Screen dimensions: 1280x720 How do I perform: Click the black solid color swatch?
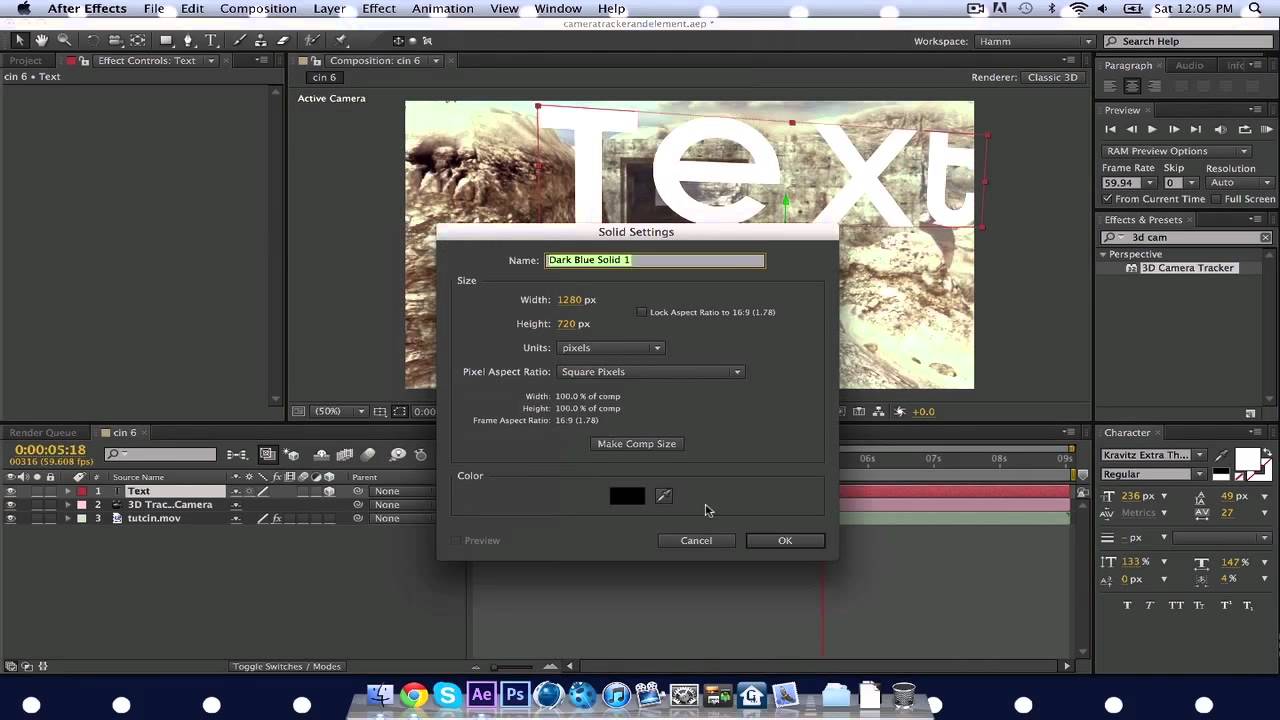(x=628, y=496)
